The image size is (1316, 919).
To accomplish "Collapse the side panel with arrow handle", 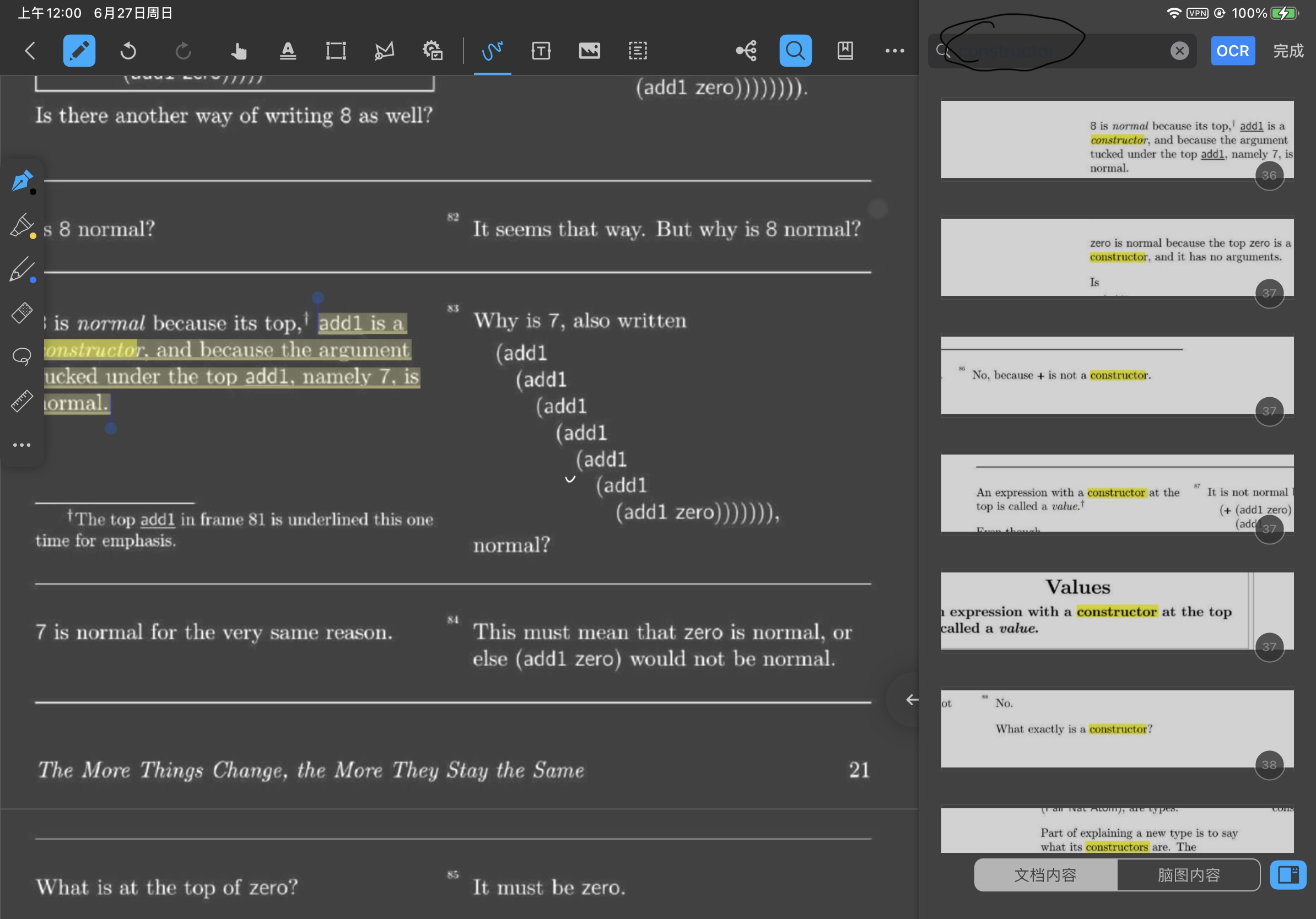I will (x=912, y=699).
